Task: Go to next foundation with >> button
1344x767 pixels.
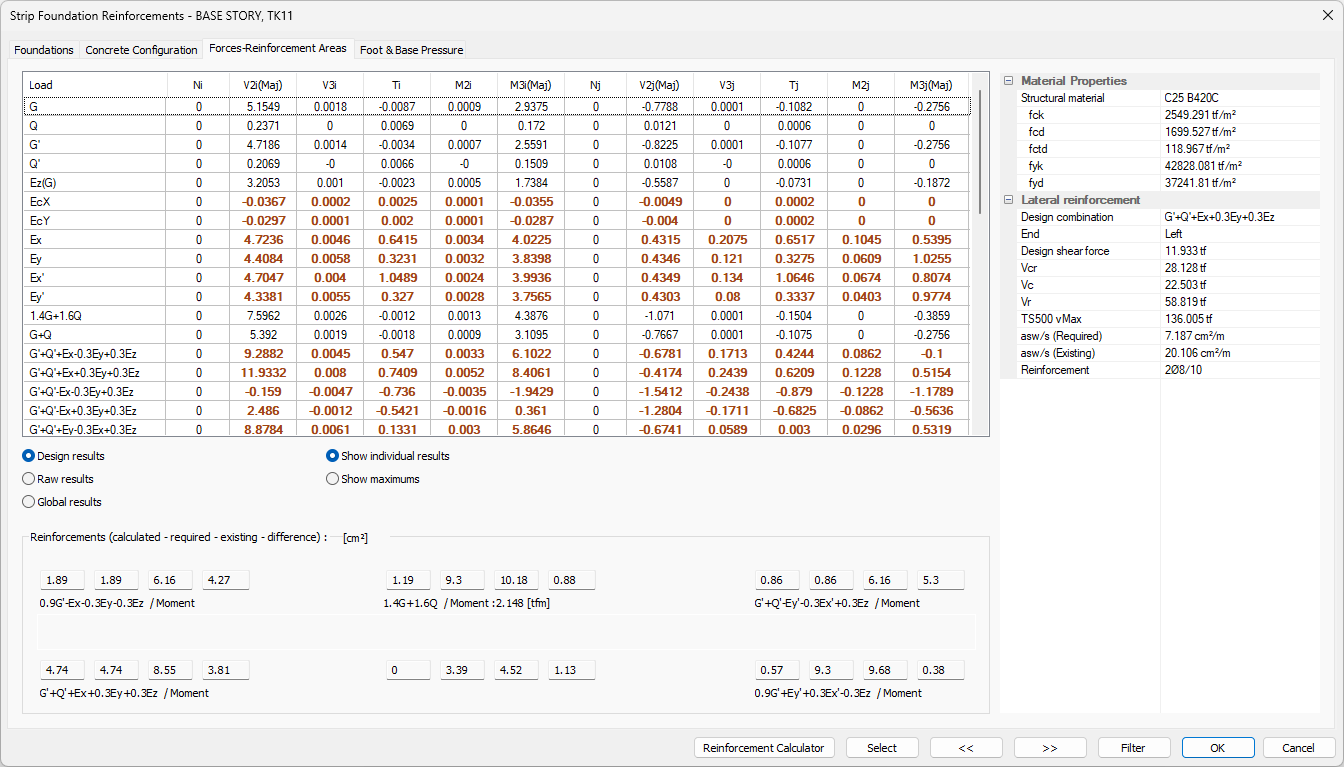Action: [1050, 748]
